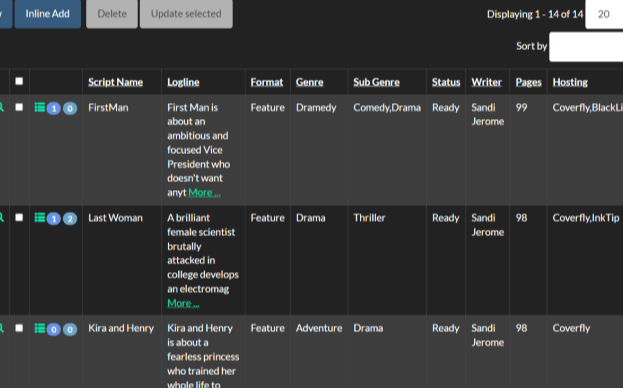Click the Inline Add button
623x388 pixels.
pyautogui.click(x=48, y=14)
